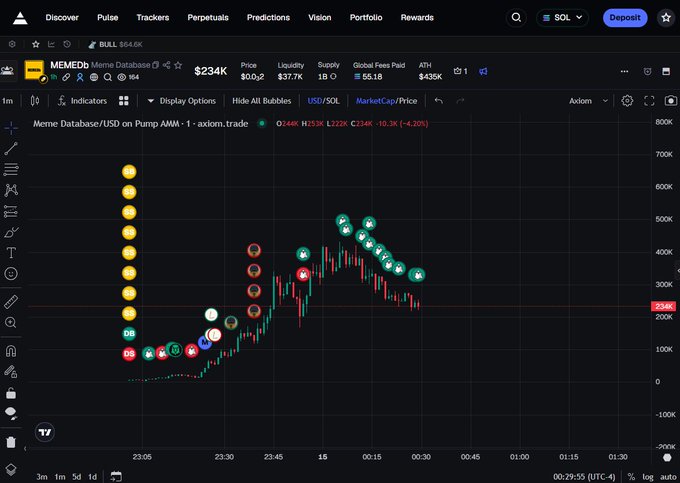The height and width of the screenshot is (483, 680).
Task: Click the star favorites icon in watchlist bar
Action: coord(36,44)
